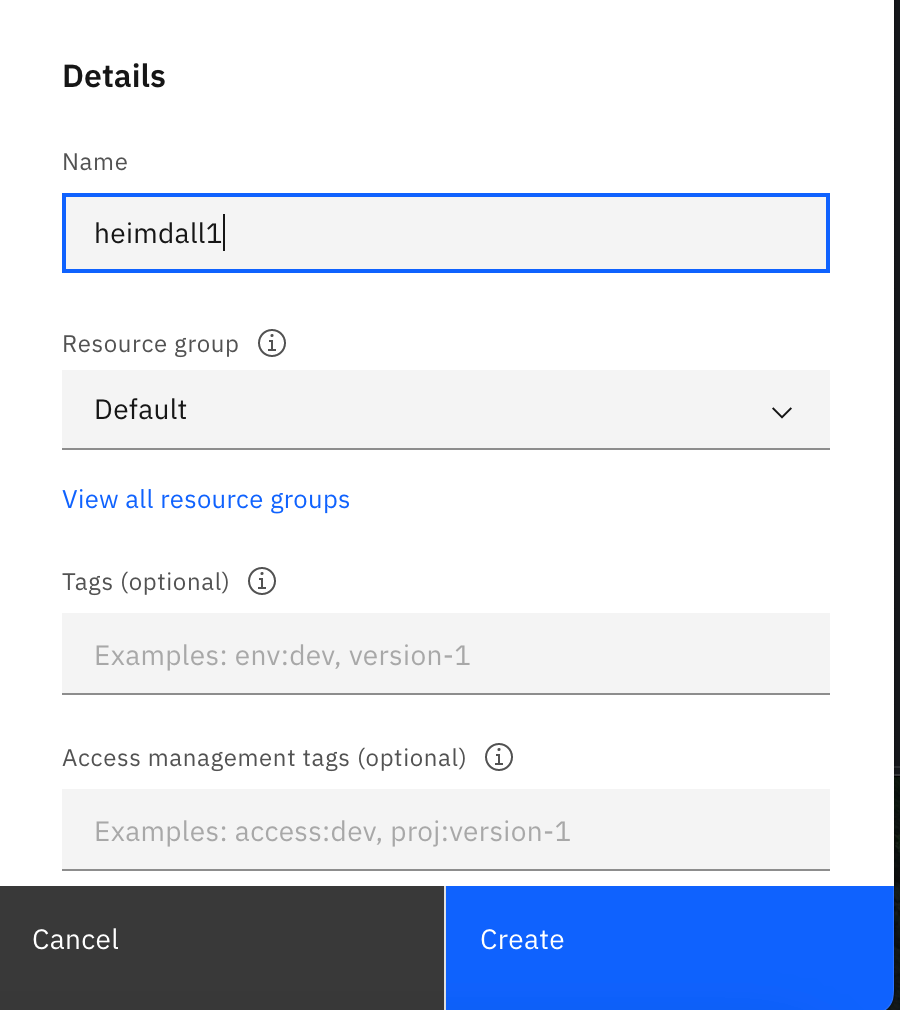900x1010 pixels.
Task: Click the Tags (optional) label
Action: (x=146, y=582)
